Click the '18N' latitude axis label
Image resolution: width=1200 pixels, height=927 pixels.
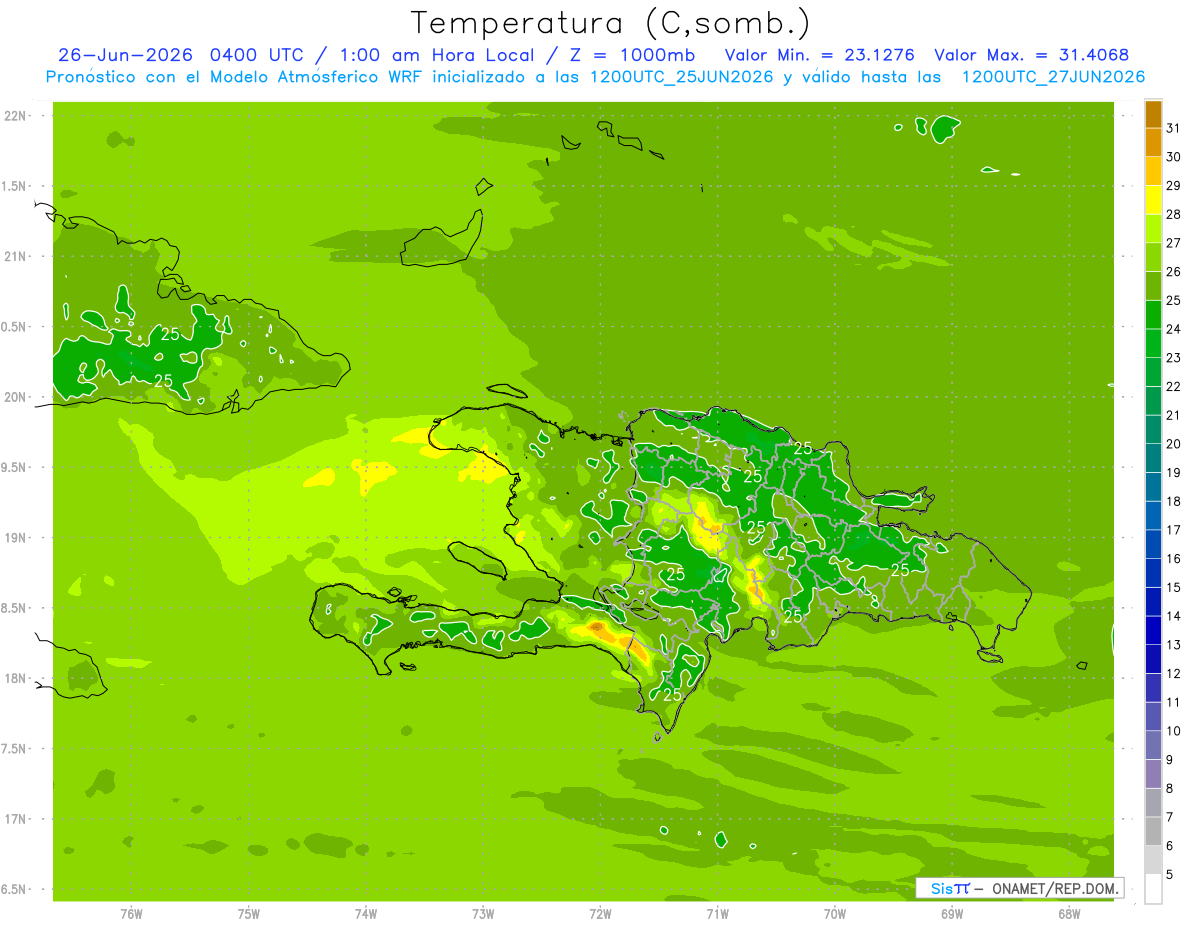coord(14,679)
